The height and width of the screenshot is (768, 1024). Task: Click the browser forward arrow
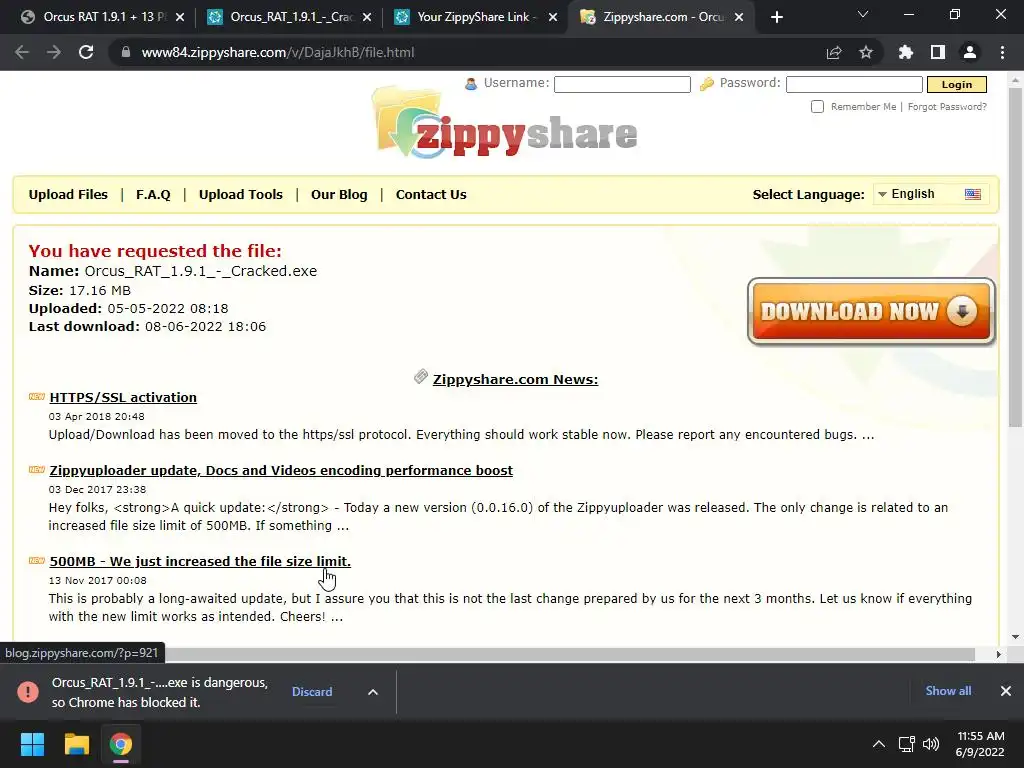[54, 52]
